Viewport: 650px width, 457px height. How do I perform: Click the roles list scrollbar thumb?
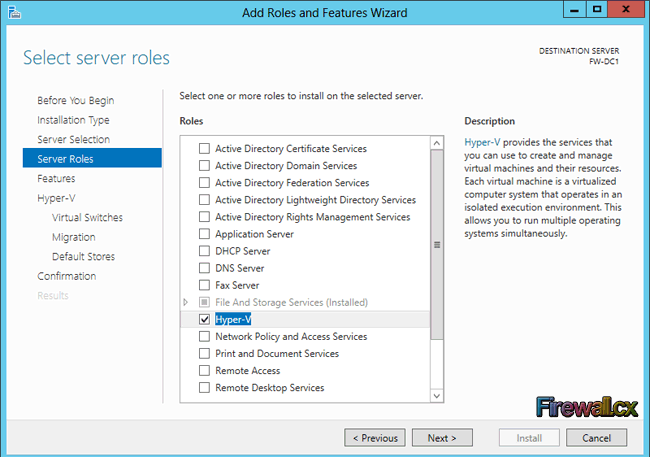pyautogui.click(x=437, y=245)
